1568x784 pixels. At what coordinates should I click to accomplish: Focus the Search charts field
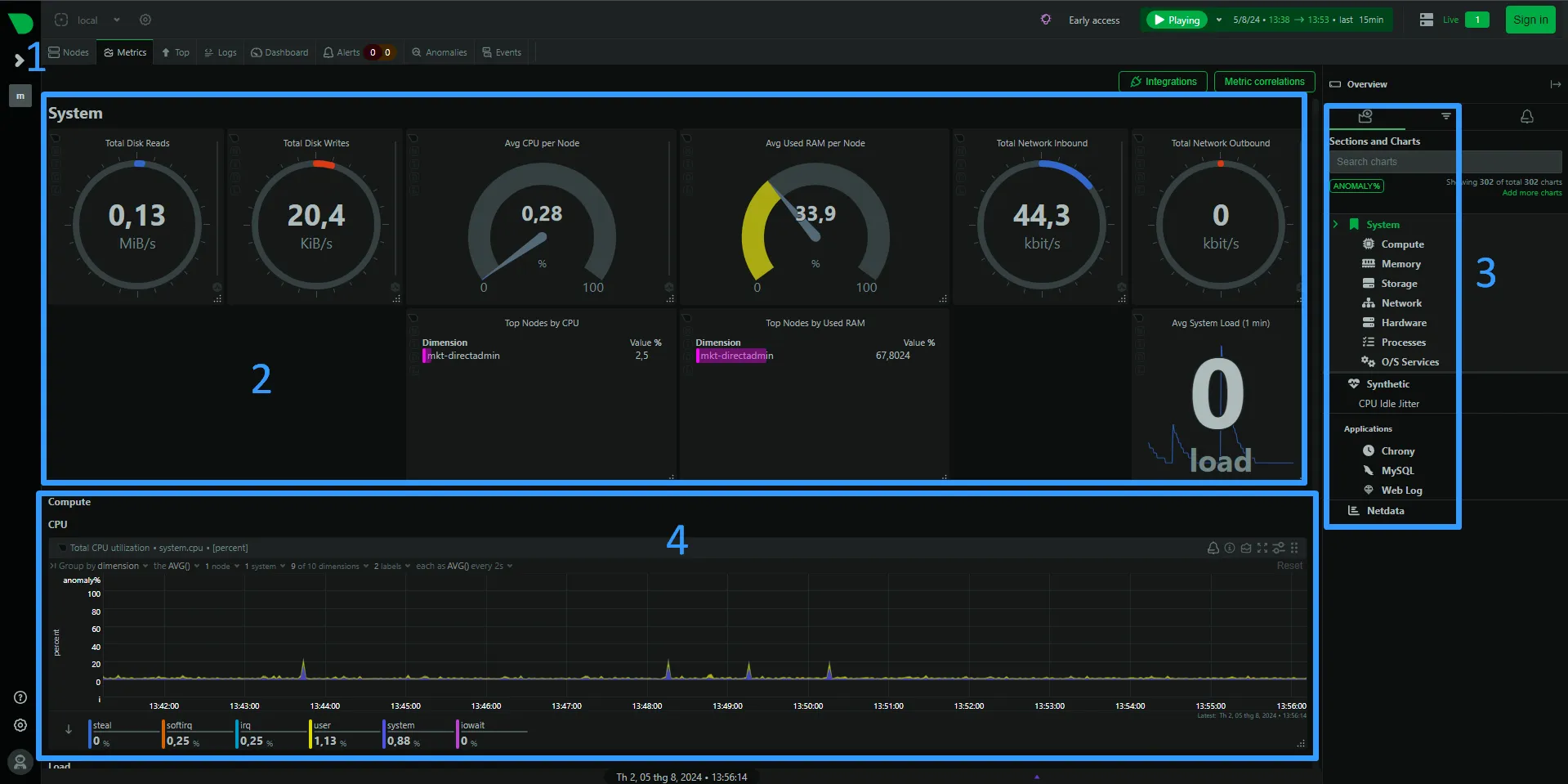point(1445,162)
